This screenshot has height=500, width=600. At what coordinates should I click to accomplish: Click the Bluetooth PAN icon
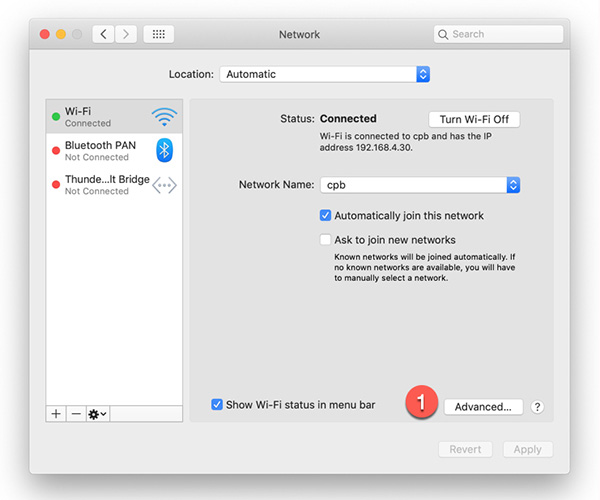point(164,151)
